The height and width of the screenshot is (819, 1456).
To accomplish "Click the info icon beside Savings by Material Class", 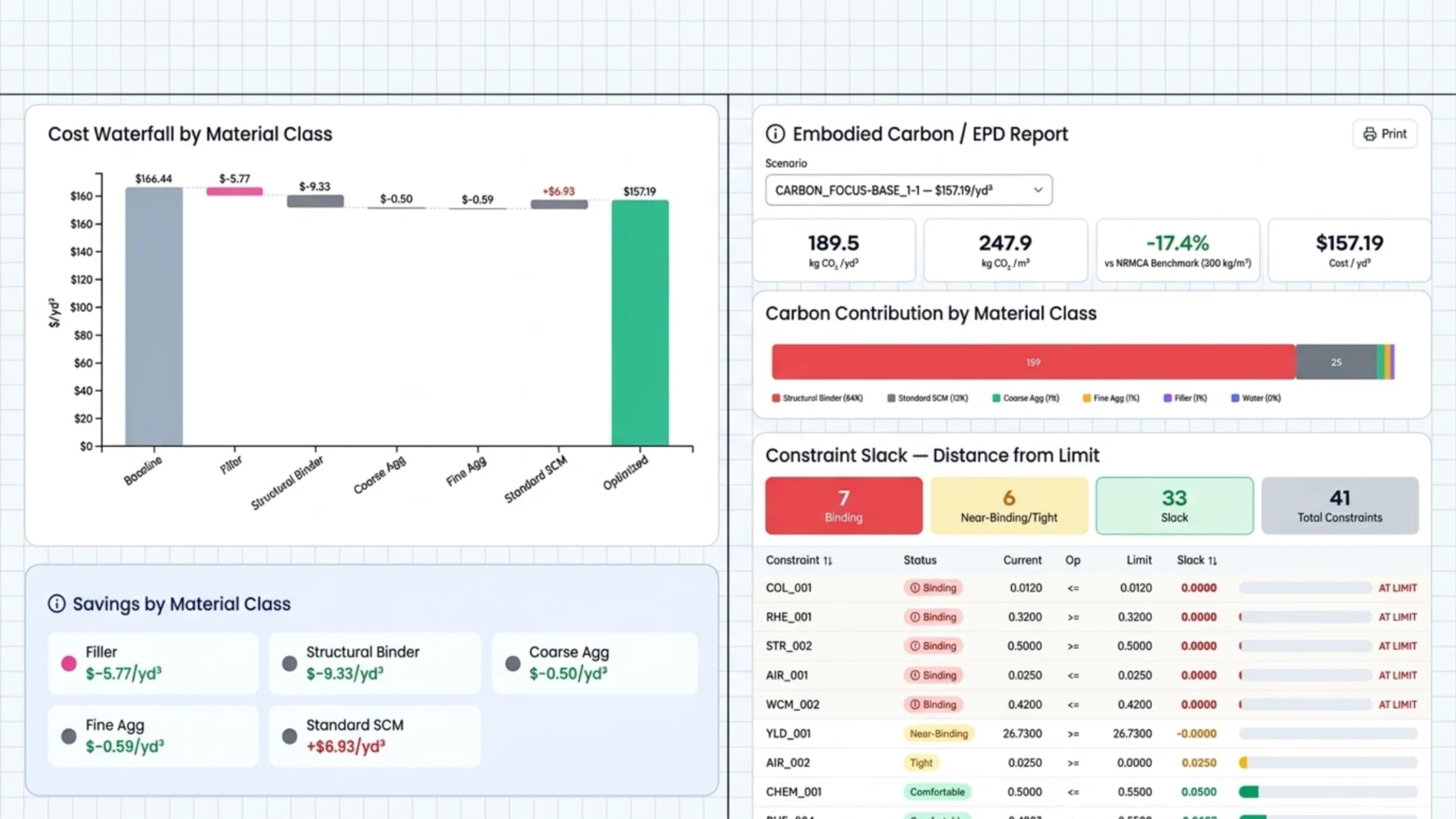I will (x=57, y=604).
